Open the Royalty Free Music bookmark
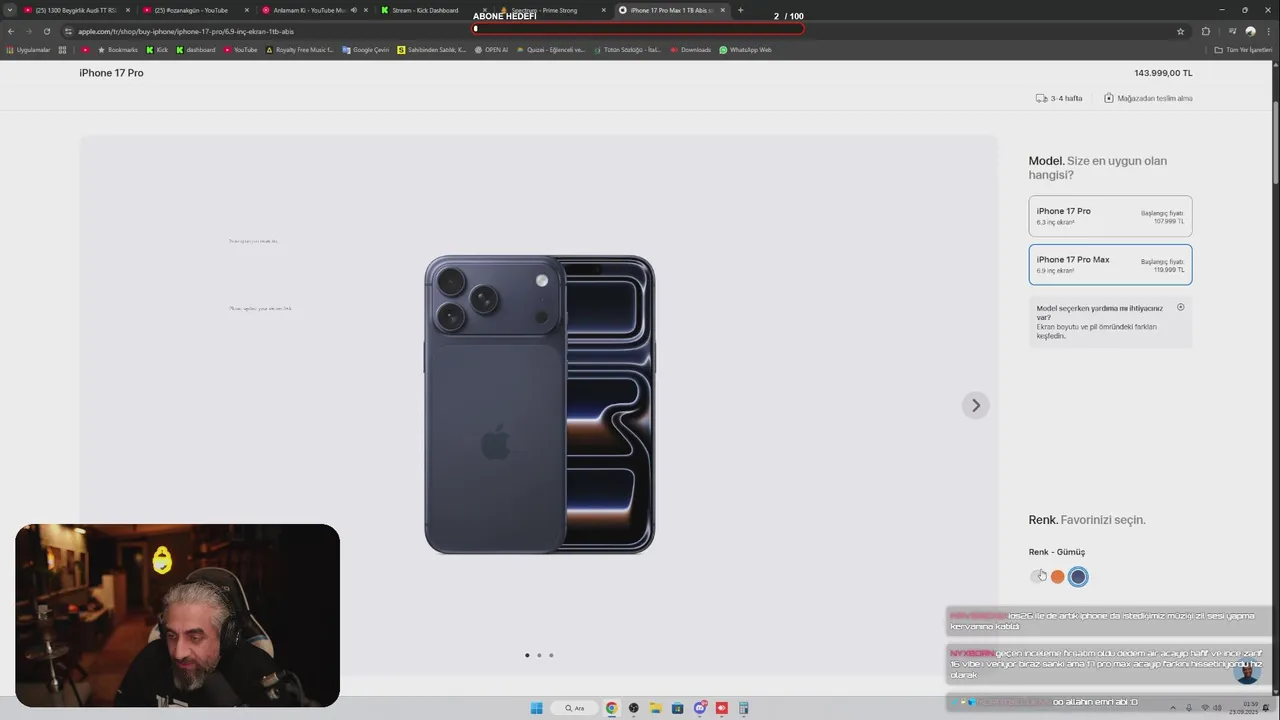Viewport: 1280px width, 720px height. point(300,50)
